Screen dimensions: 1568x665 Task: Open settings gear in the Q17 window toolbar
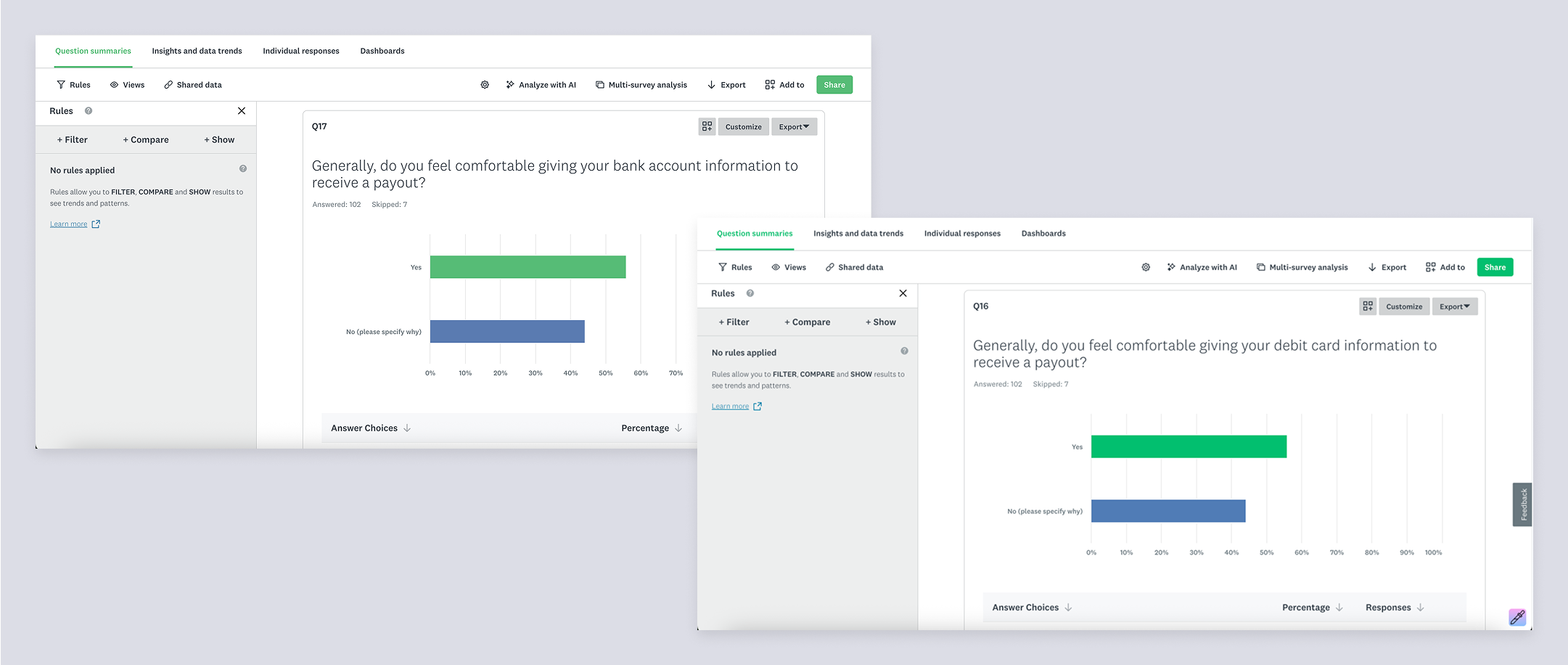[x=485, y=85]
